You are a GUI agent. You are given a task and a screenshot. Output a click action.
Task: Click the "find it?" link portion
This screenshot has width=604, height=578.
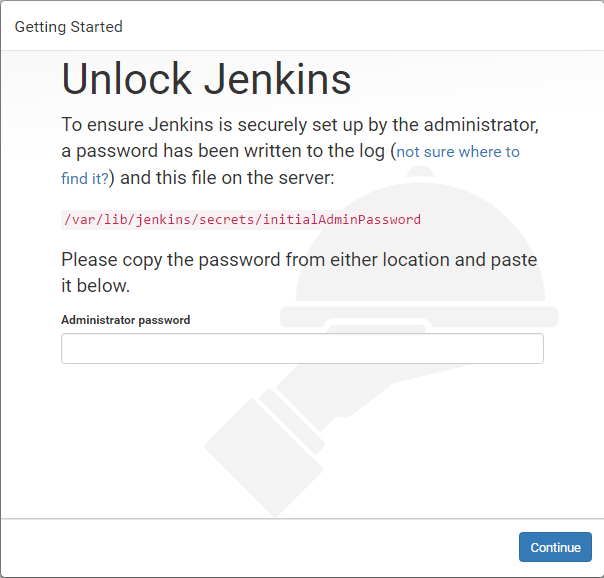coord(84,178)
